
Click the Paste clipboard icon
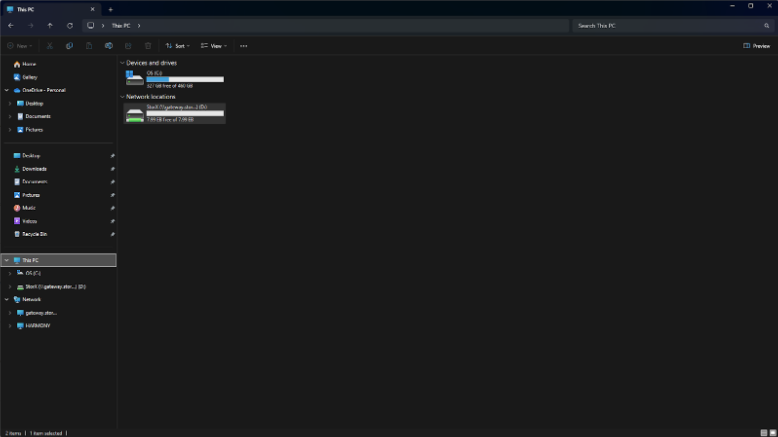click(x=89, y=46)
